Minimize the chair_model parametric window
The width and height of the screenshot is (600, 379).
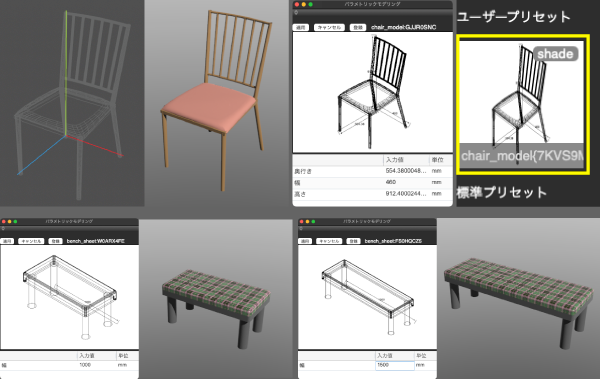click(304, 4)
